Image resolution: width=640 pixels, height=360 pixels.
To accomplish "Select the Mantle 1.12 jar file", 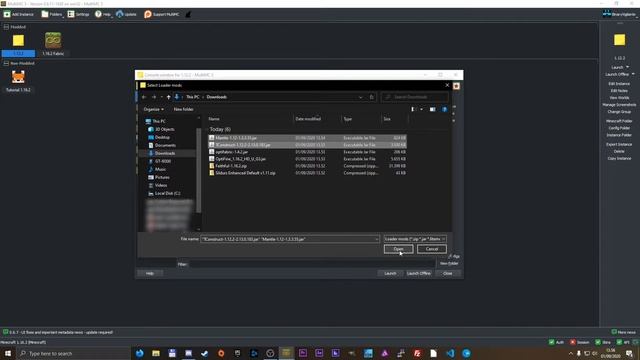I will [307, 138].
